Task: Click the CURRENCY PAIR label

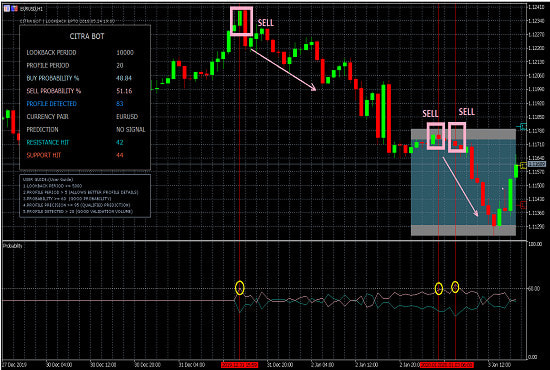Action: pyautogui.click(x=47, y=117)
